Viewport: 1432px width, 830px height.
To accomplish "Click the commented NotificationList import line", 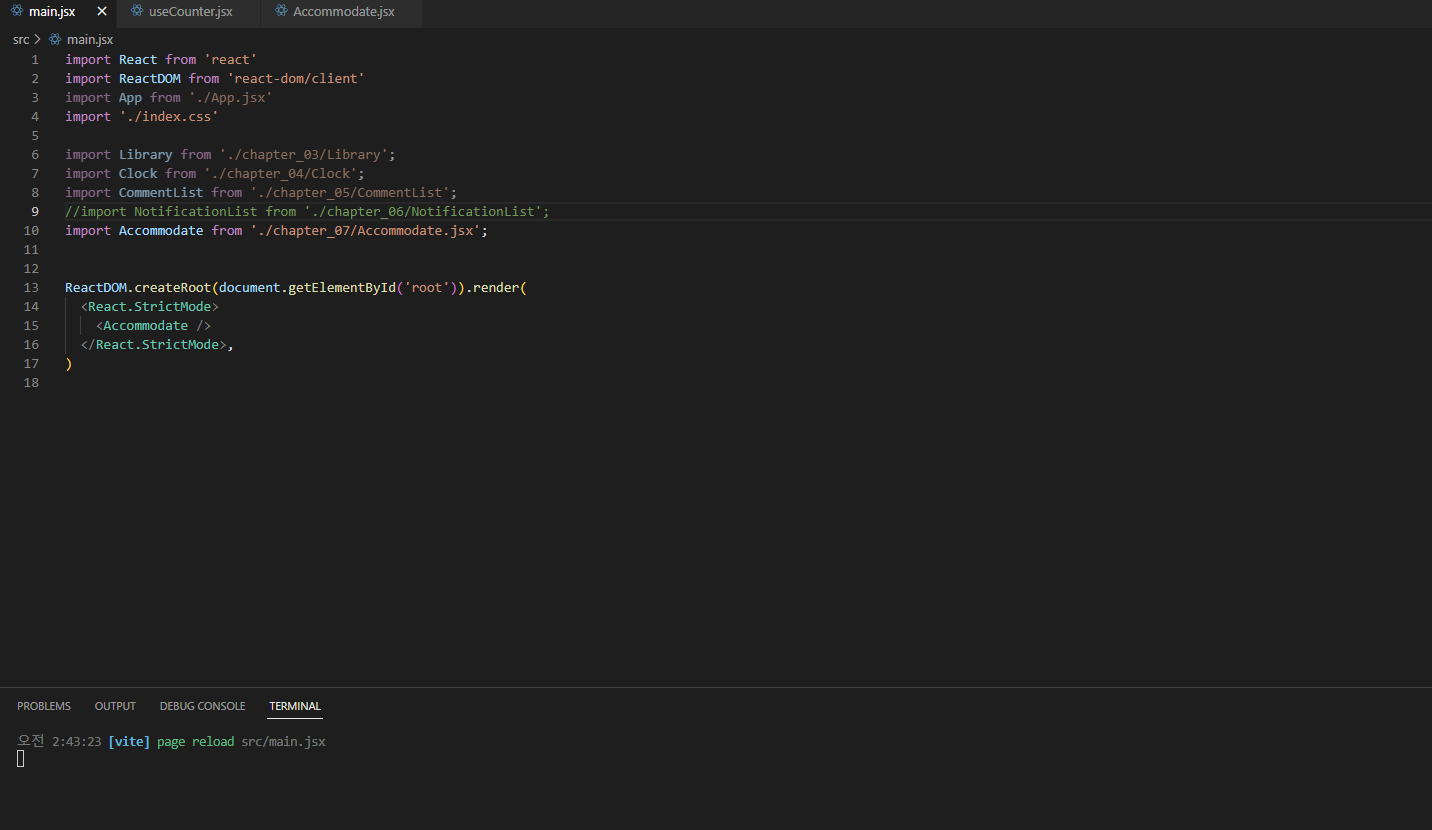I will pos(308,212).
